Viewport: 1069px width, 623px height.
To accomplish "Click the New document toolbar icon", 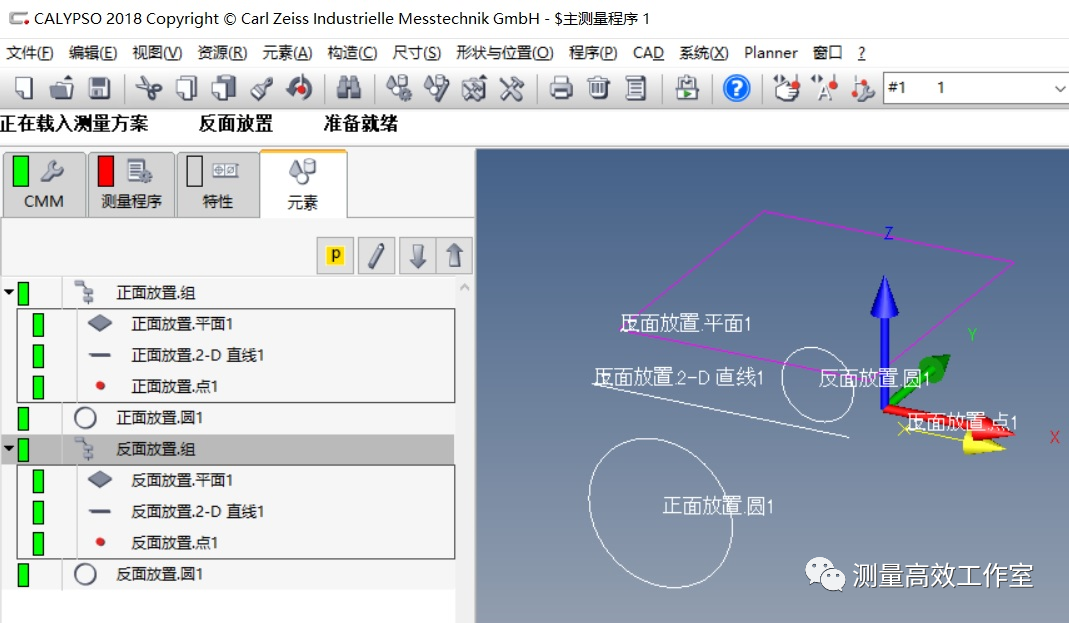I will 24,88.
